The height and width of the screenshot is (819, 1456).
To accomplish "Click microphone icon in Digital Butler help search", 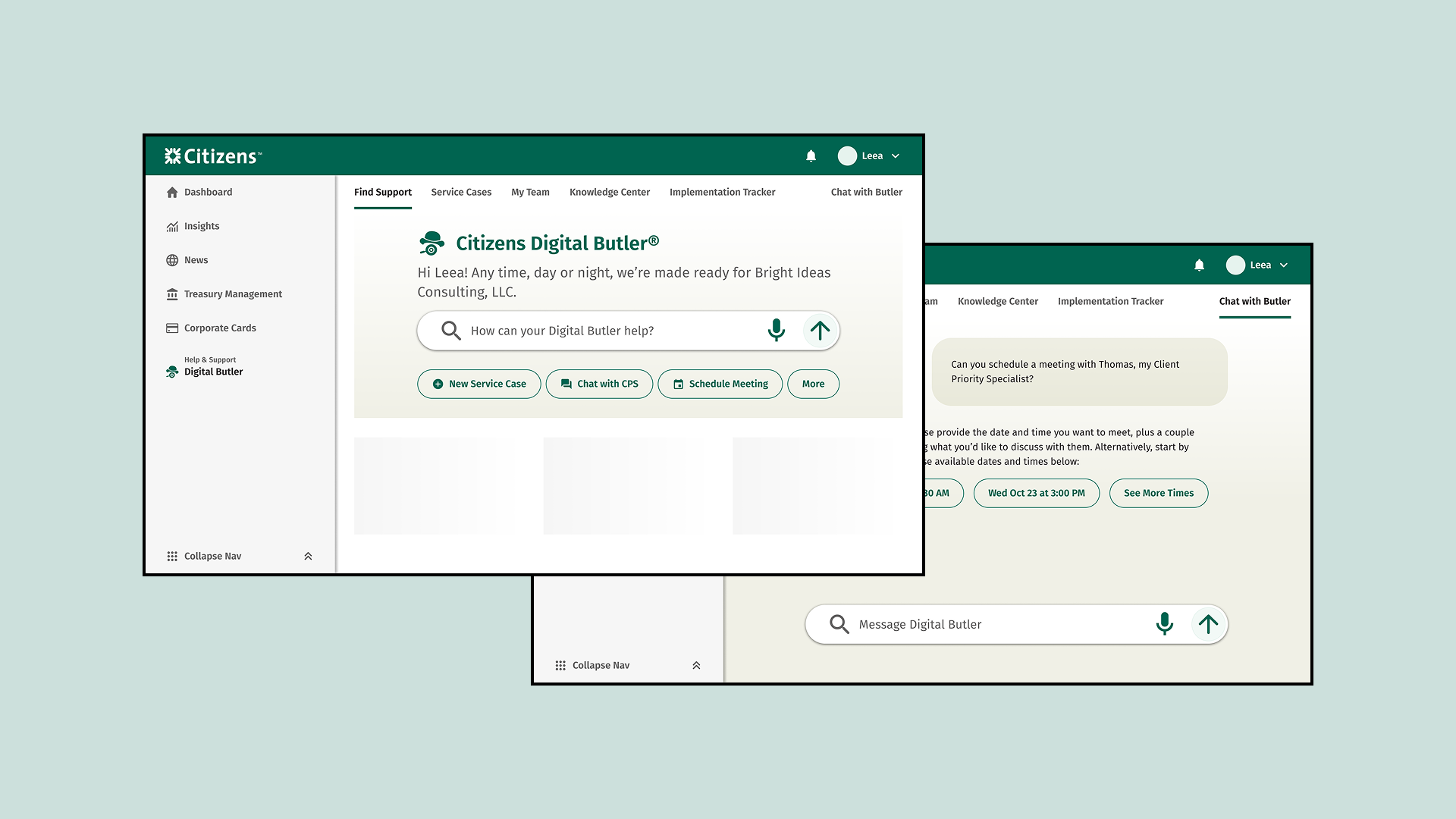I will click(776, 331).
